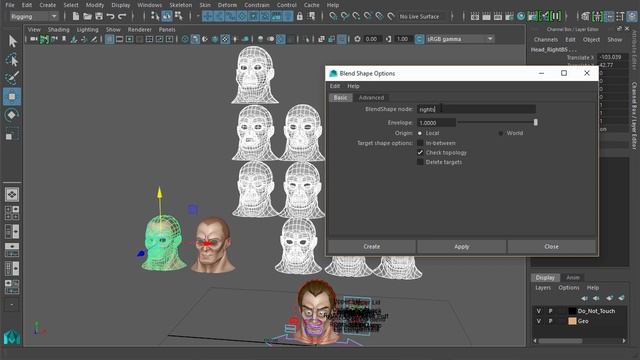
Task: Open the Layers menu in layer editor
Action: (543, 288)
